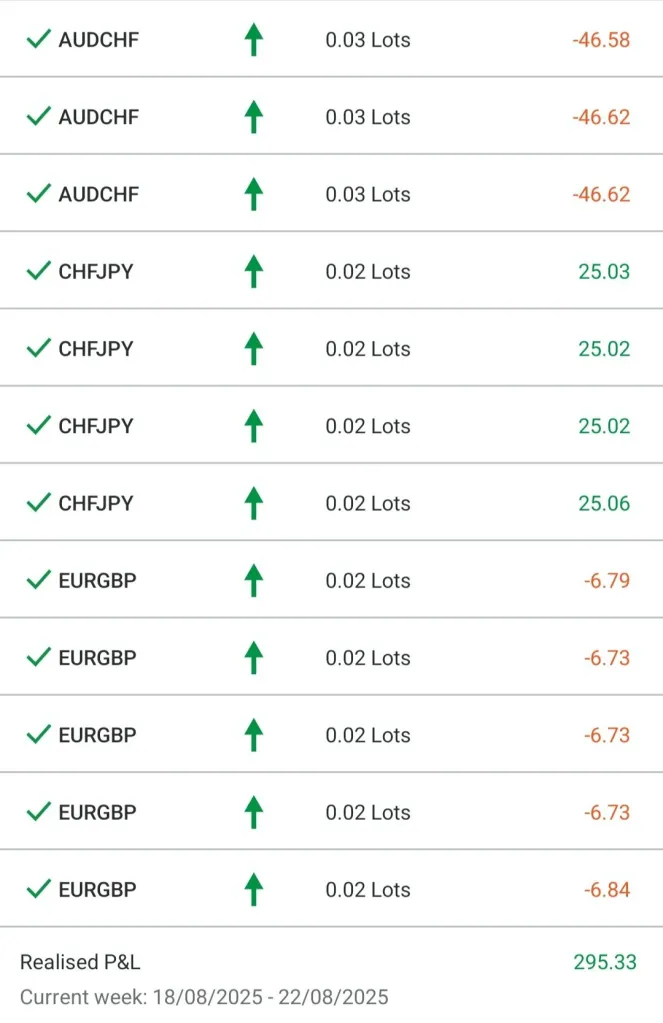This screenshot has width=663, height=1023.
Task: Click the up arrow on AUDCHF -46.58 row
Action: [x=254, y=40]
